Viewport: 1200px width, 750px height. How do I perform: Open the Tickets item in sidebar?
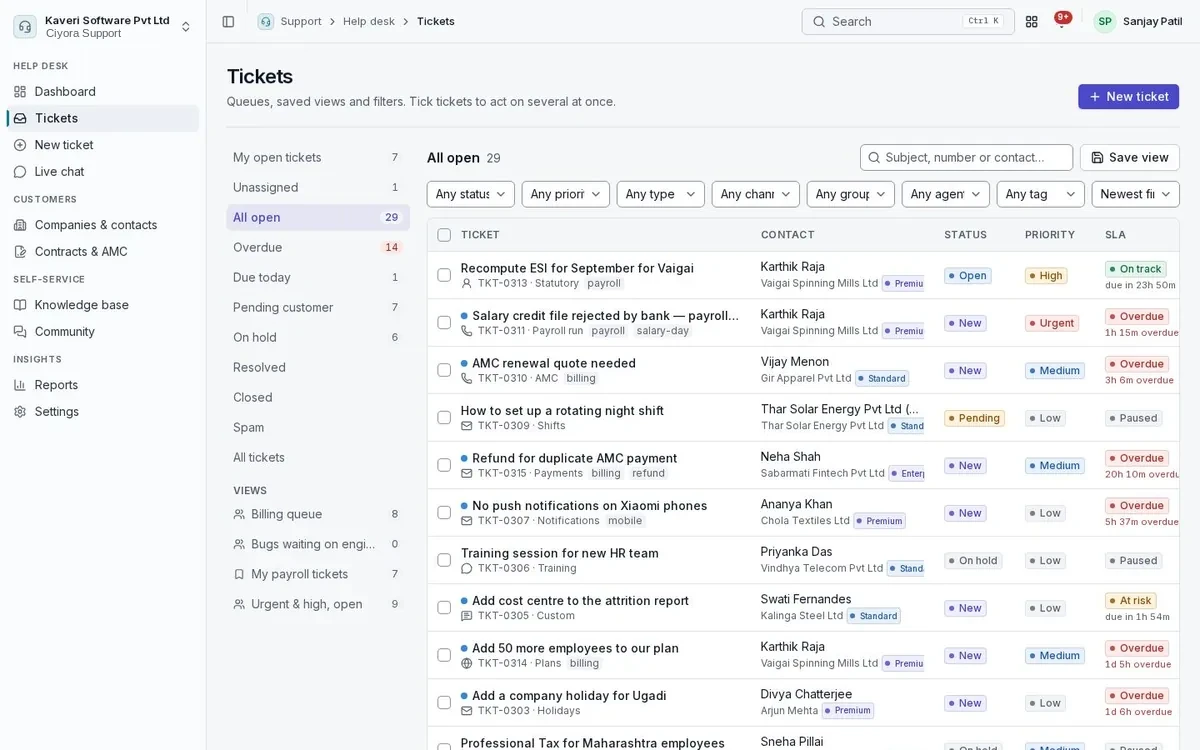point(103,118)
